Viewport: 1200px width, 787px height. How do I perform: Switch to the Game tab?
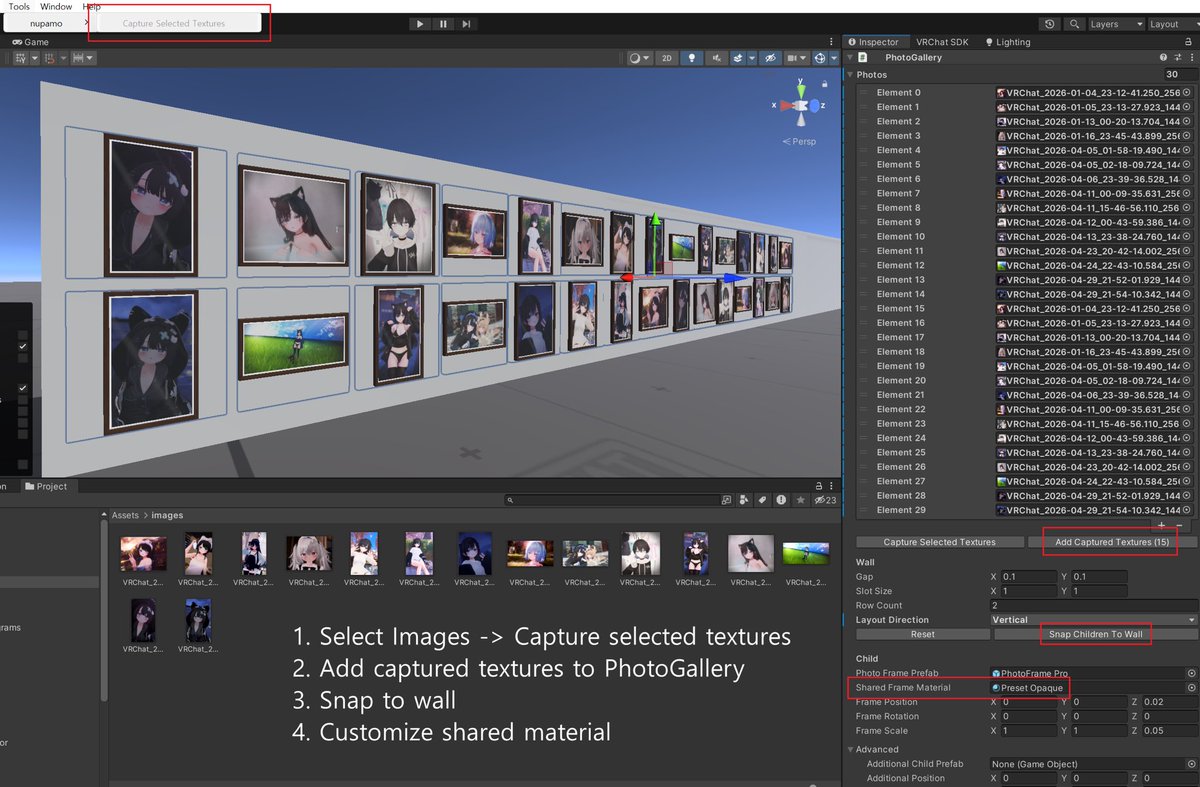[x=30, y=42]
